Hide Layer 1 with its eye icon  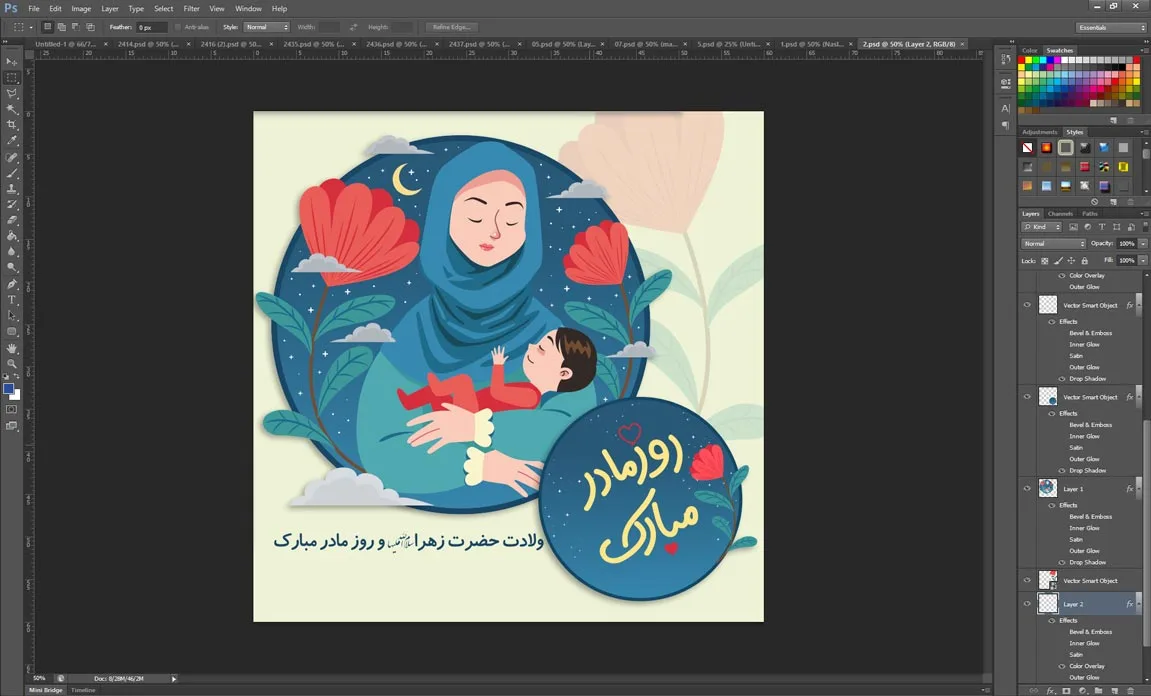coord(1027,489)
